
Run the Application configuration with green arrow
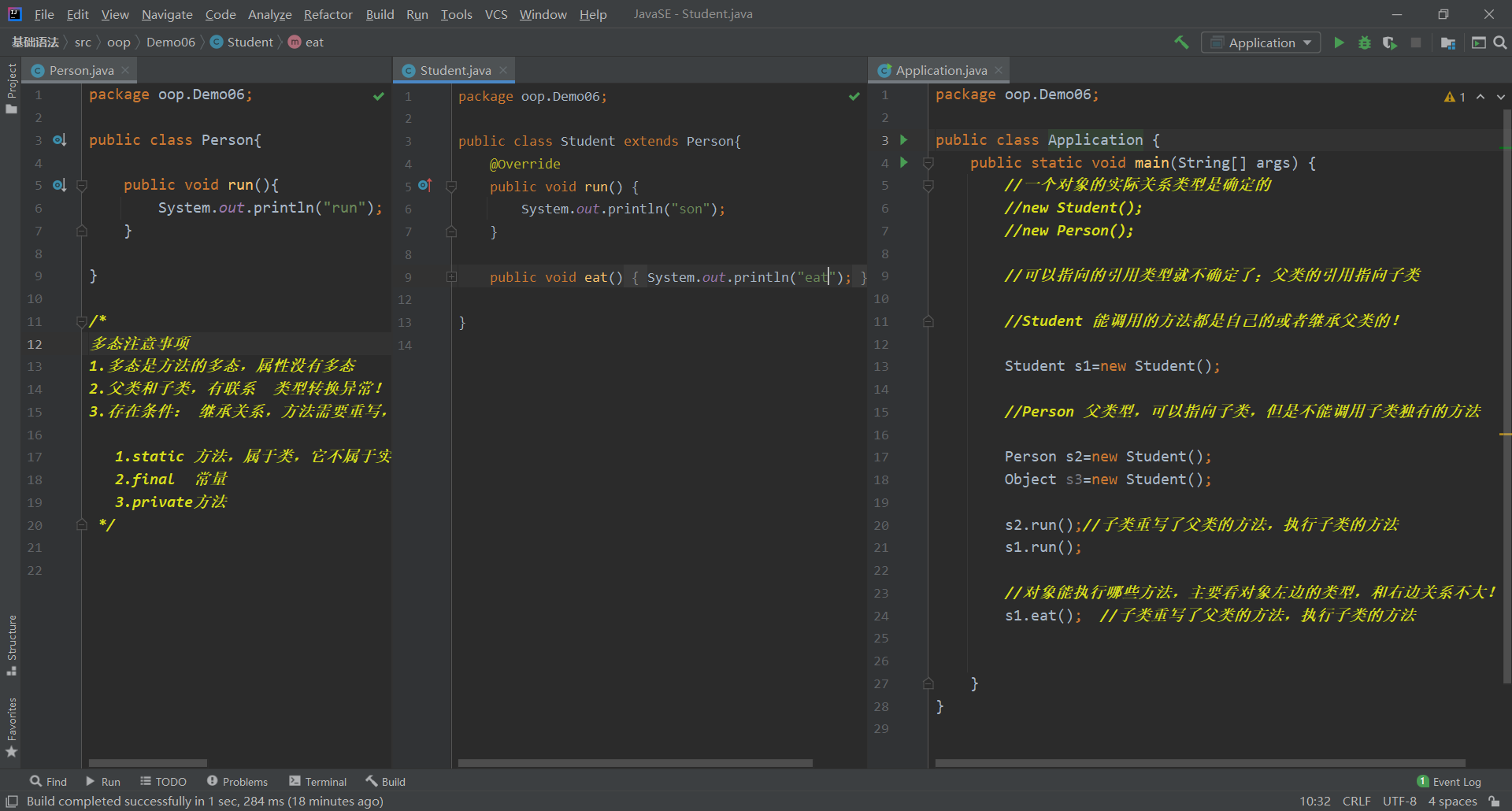1339,43
